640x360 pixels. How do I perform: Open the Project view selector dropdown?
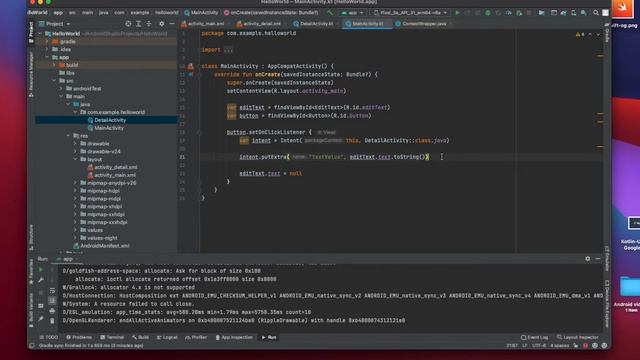[x=55, y=24]
